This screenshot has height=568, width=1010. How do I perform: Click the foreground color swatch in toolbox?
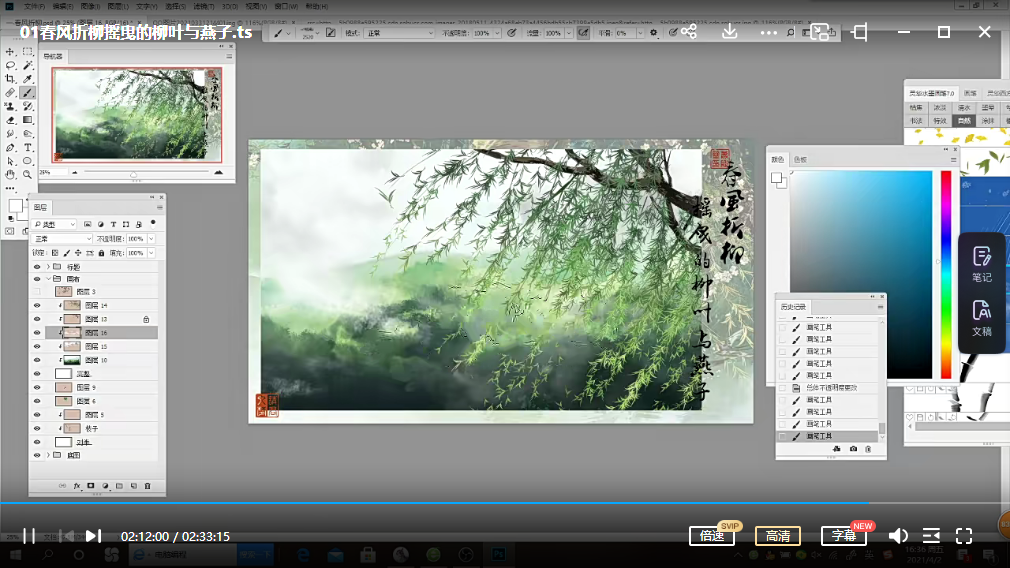(15, 206)
